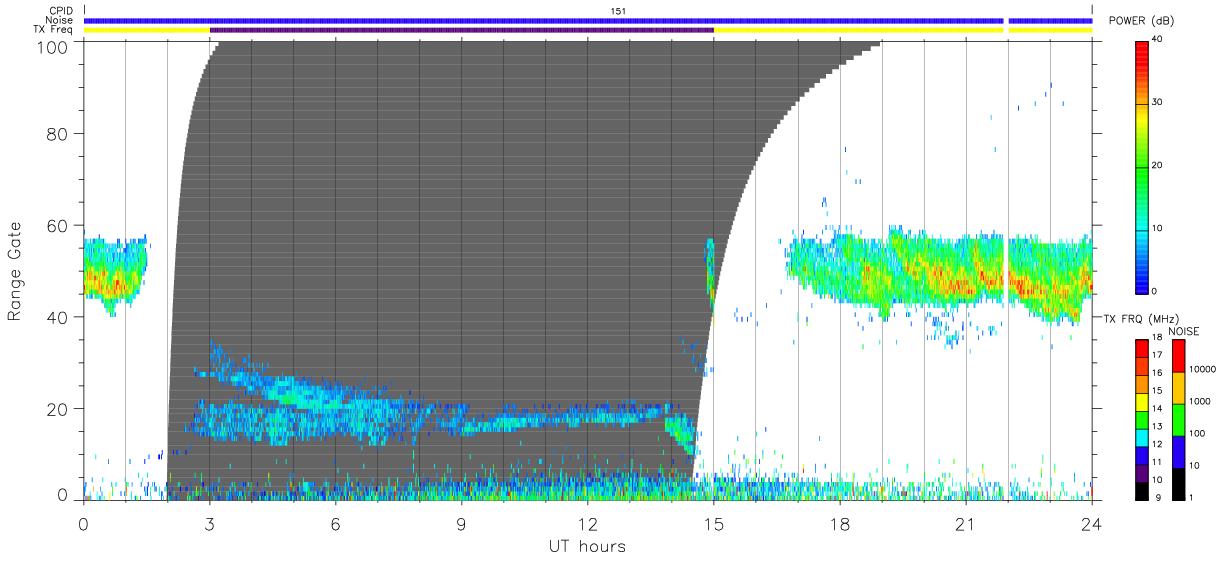
Task: Click power colorbar label '20'
Action: [1159, 165]
